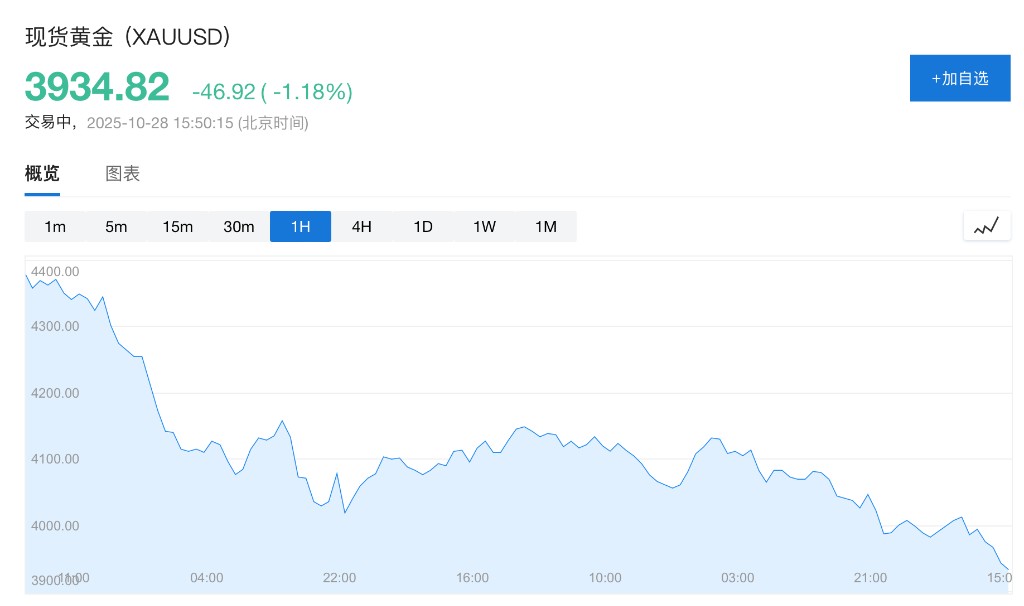Click the -46.92 (-1.18%) change value
This screenshot has width=1024, height=606.
272,92
